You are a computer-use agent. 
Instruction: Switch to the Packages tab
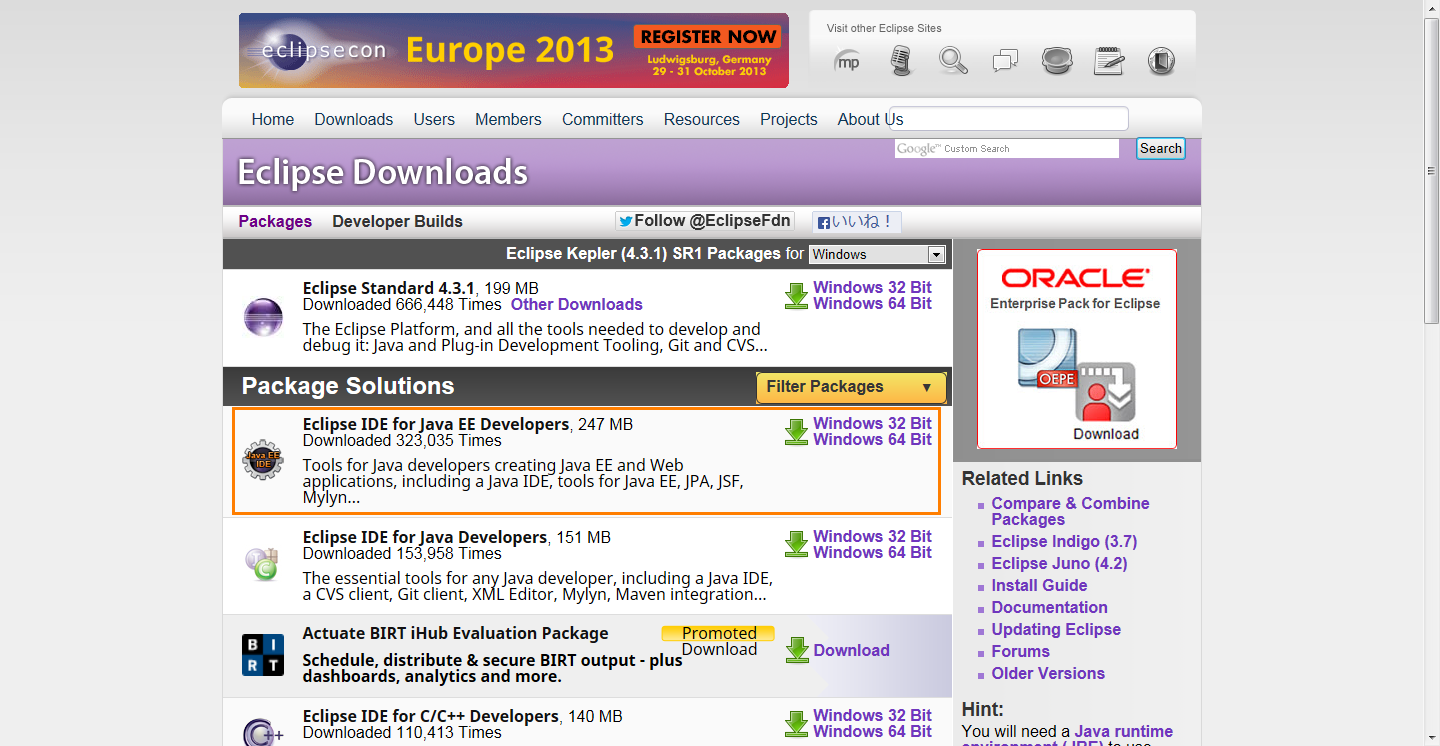tap(275, 221)
